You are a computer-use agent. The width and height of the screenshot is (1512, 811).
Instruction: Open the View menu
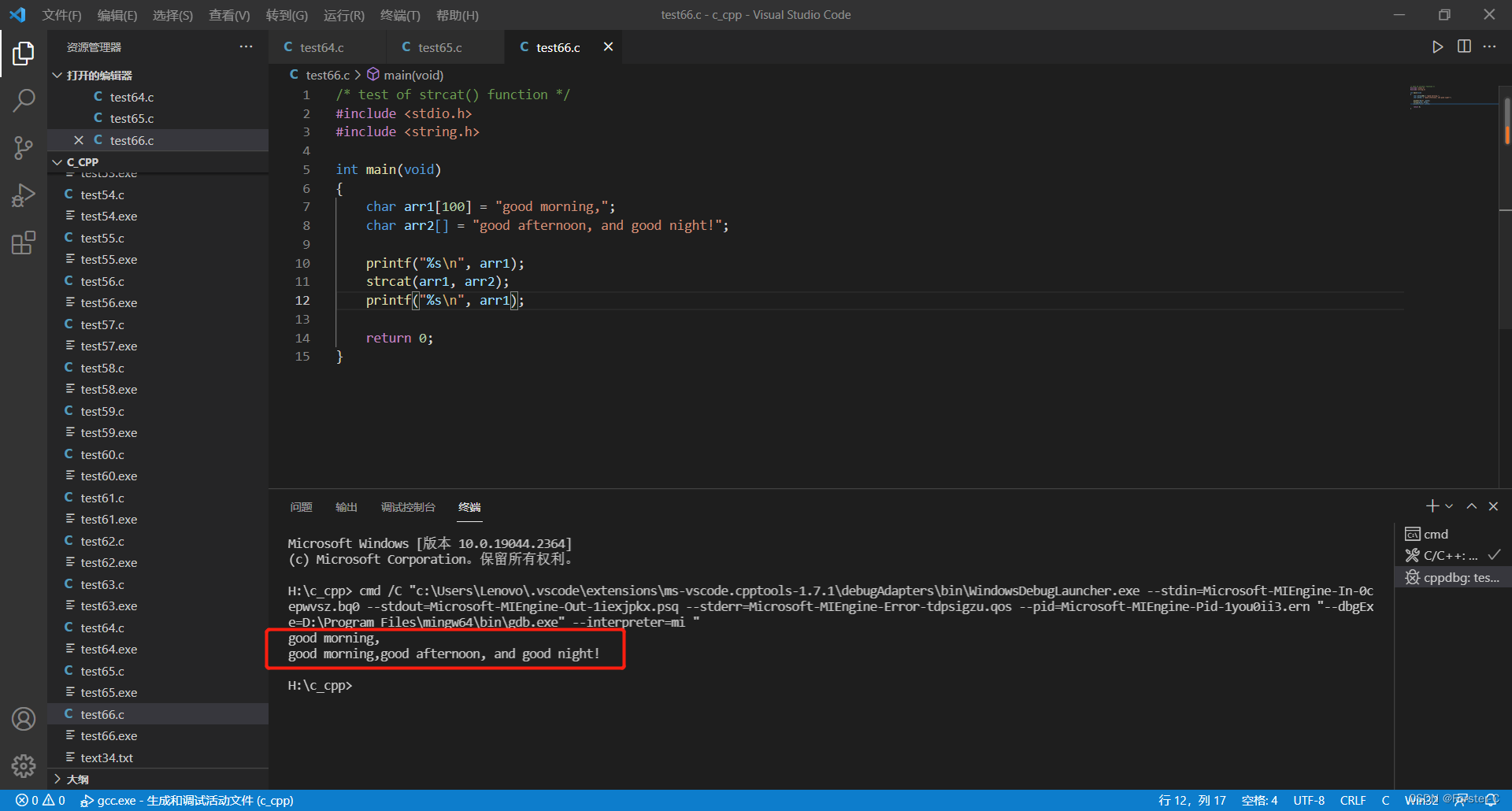click(229, 15)
